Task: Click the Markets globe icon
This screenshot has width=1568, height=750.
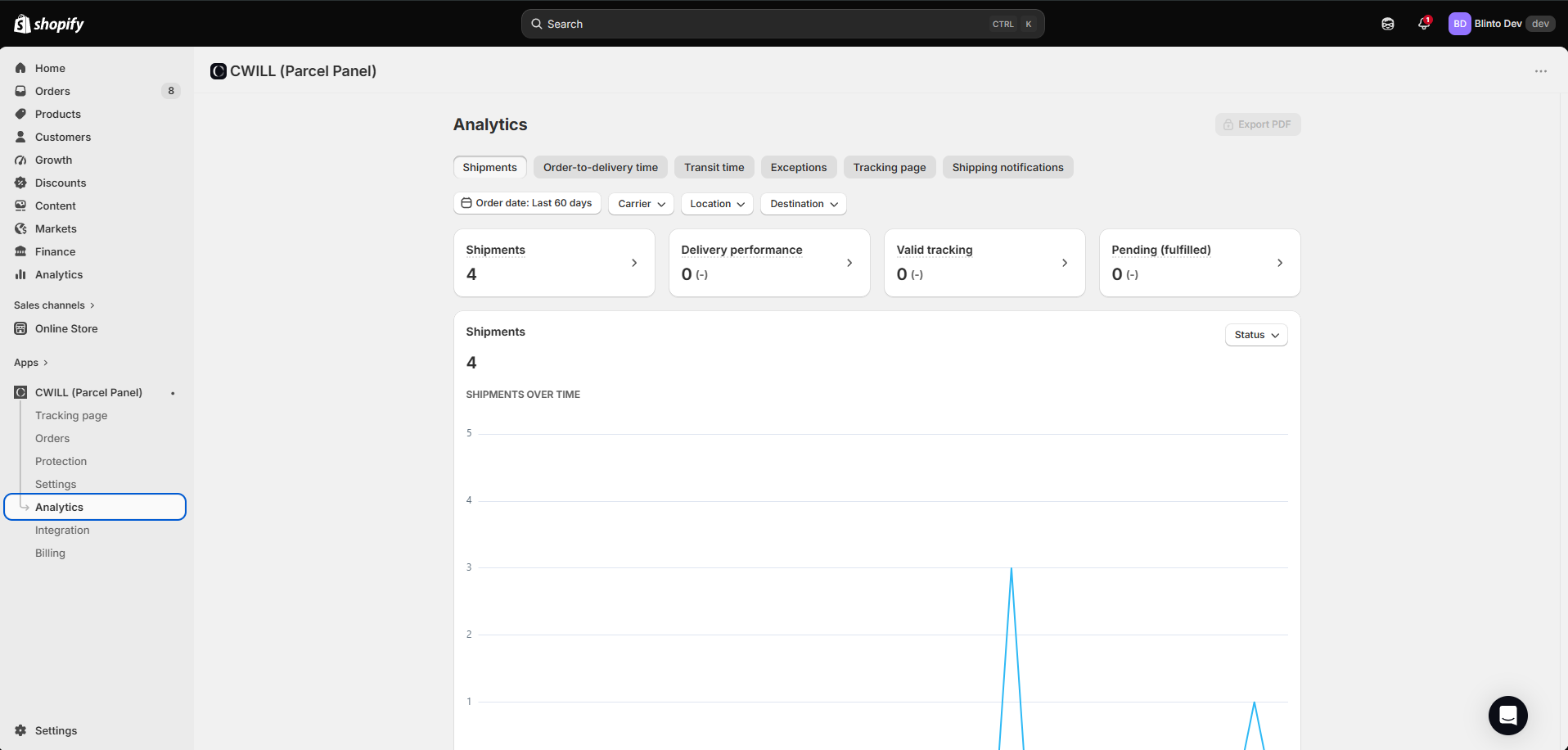Action: pyautogui.click(x=20, y=228)
